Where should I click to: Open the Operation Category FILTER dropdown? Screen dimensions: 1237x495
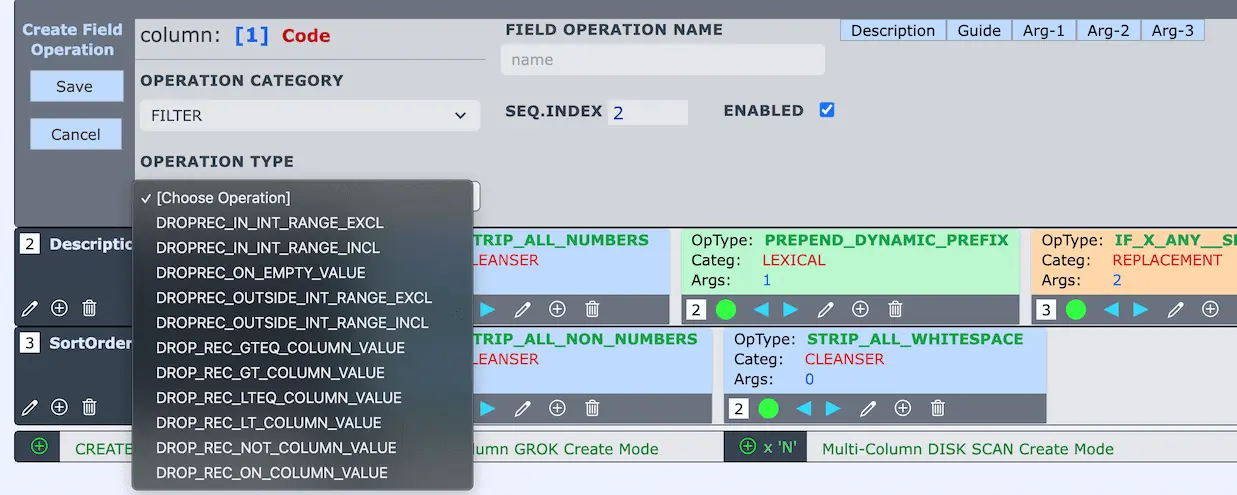coord(308,115)
